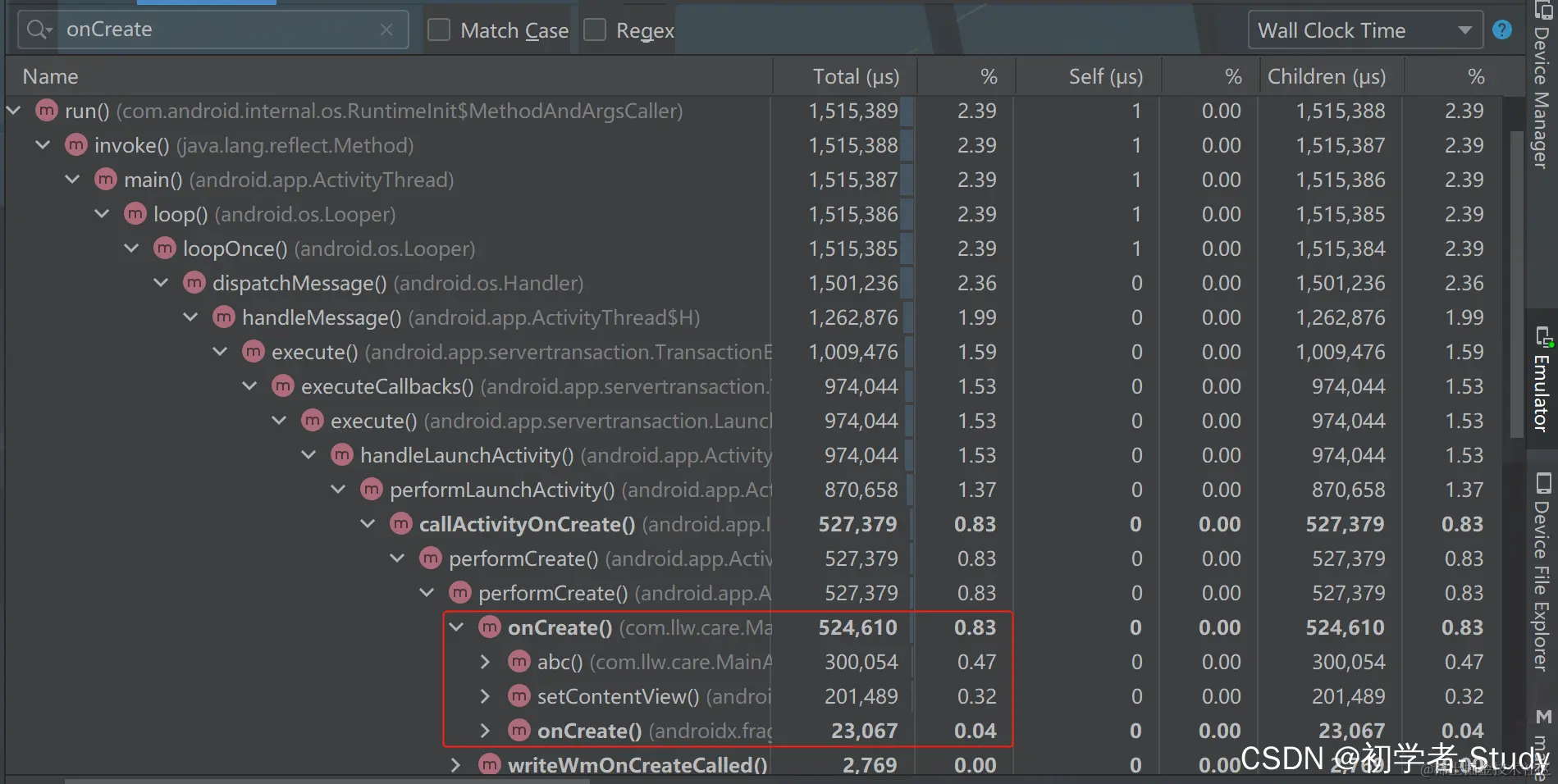Collapse the handleMessage() node
Image resolution: width=1558 pixels, height=784 pixels.
(191, 317)
